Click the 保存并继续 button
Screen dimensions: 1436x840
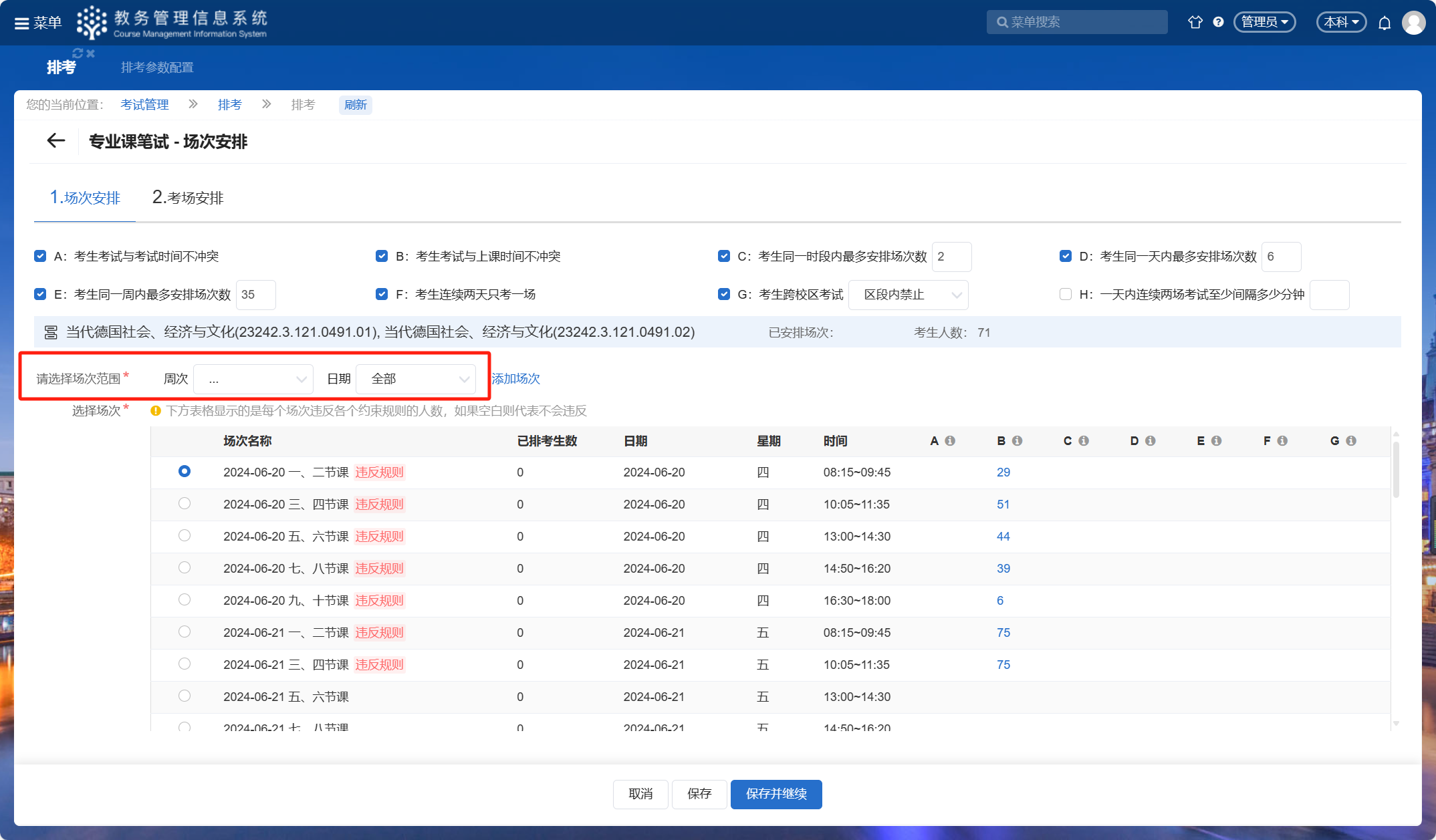tap(775, 794)
